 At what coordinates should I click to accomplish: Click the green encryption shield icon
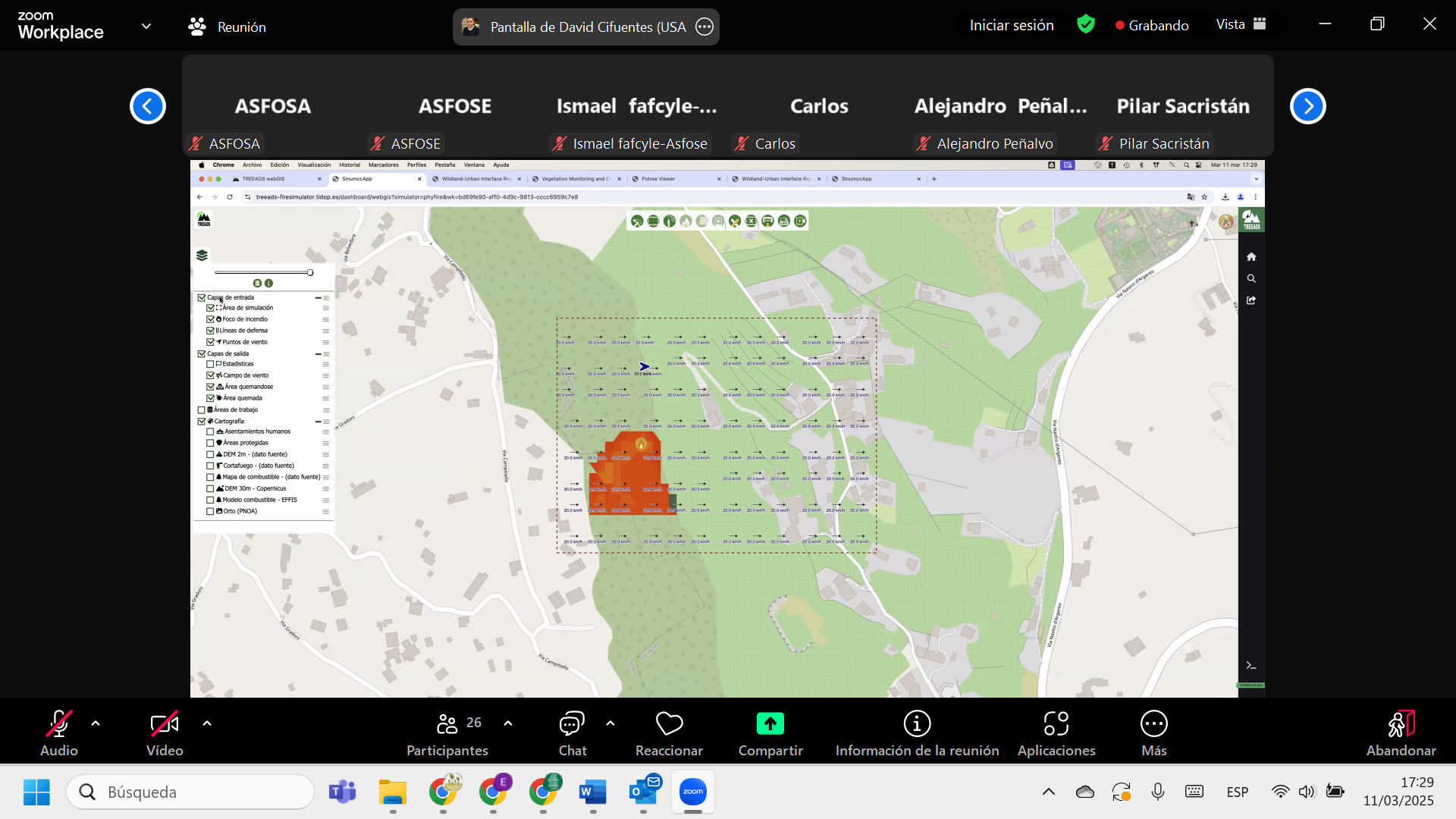pos(1085,25)
